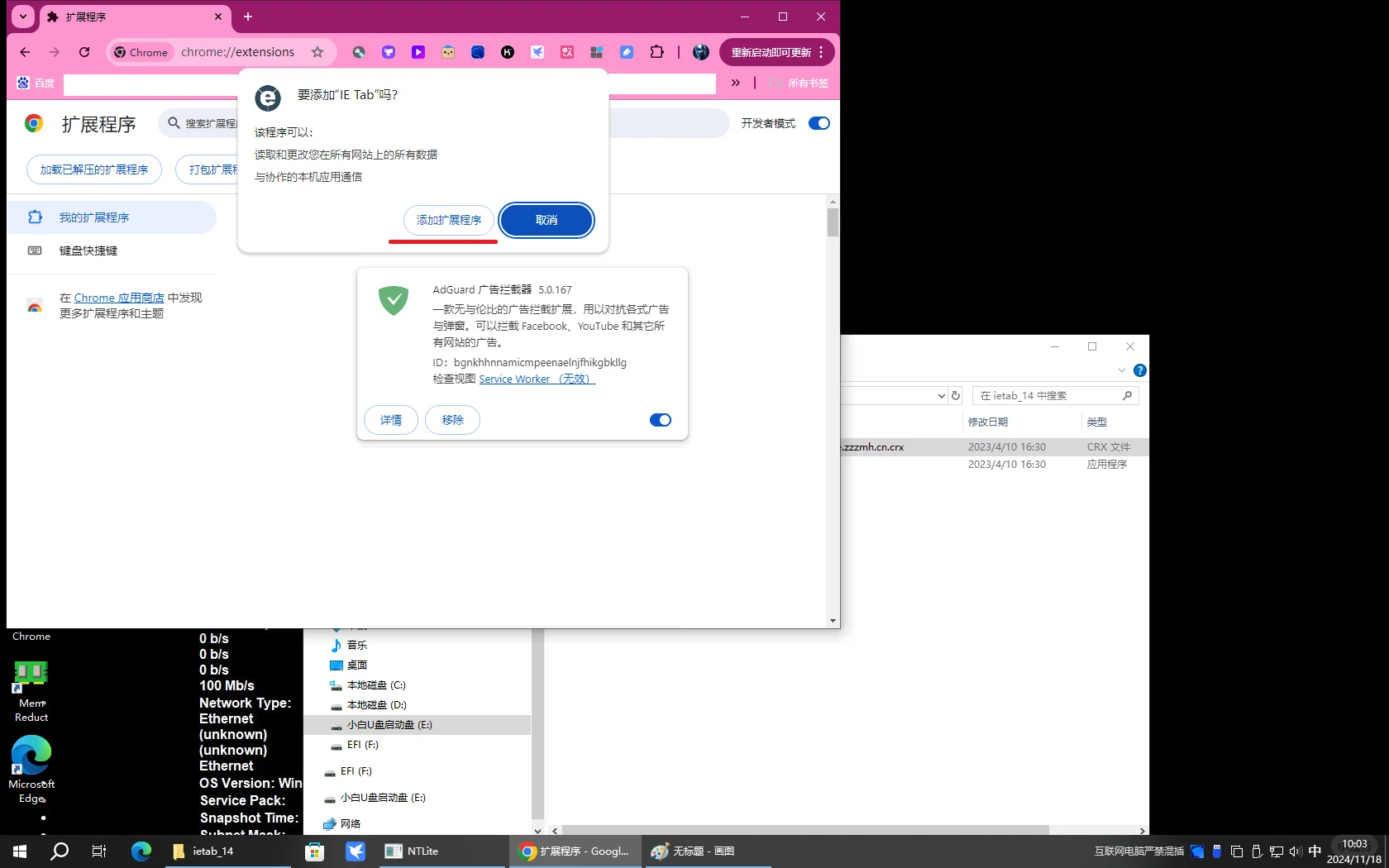Image resolution: width=1389 pixels, height=868 pixels.
Task: Sort by 修改日期 column header
Action: tap(988, 422)
